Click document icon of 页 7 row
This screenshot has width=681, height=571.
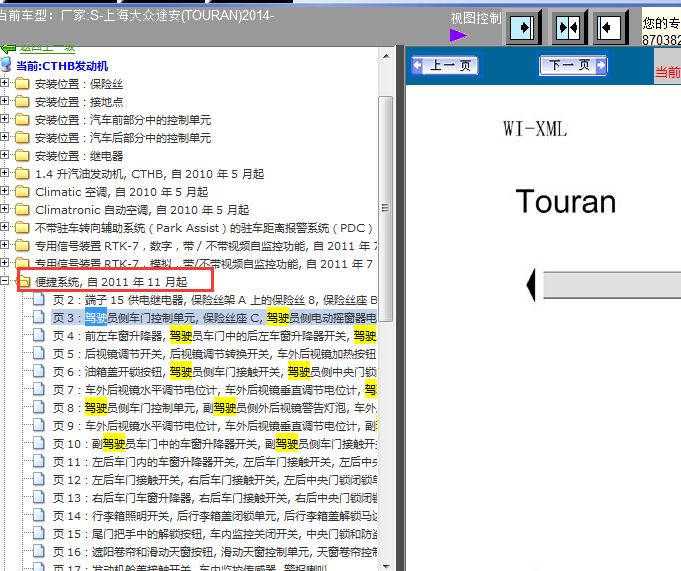[x=39, y=389]
